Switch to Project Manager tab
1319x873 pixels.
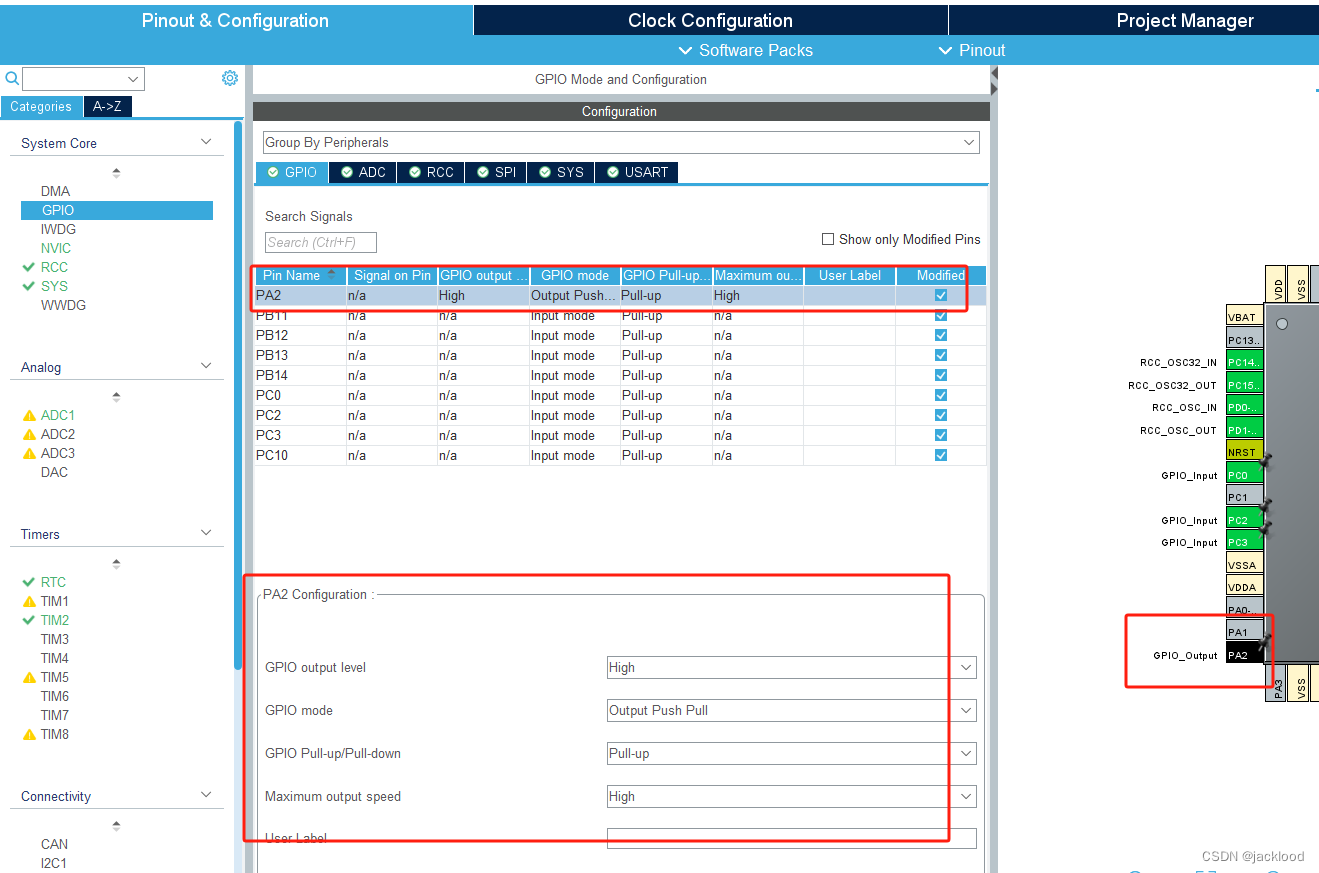click(x=1185, y=20)
